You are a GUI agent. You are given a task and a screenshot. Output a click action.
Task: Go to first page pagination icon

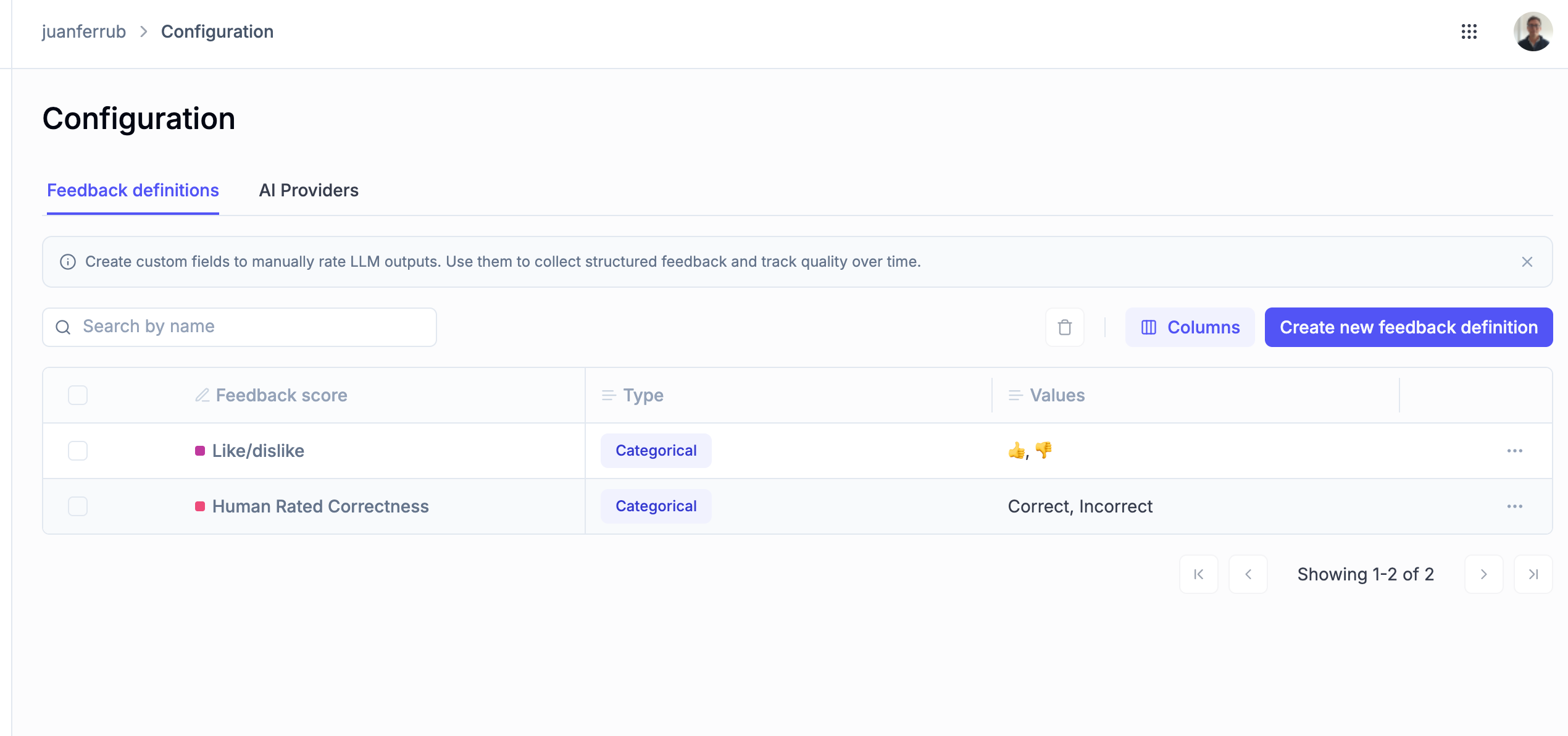(x=1199, y=574)
